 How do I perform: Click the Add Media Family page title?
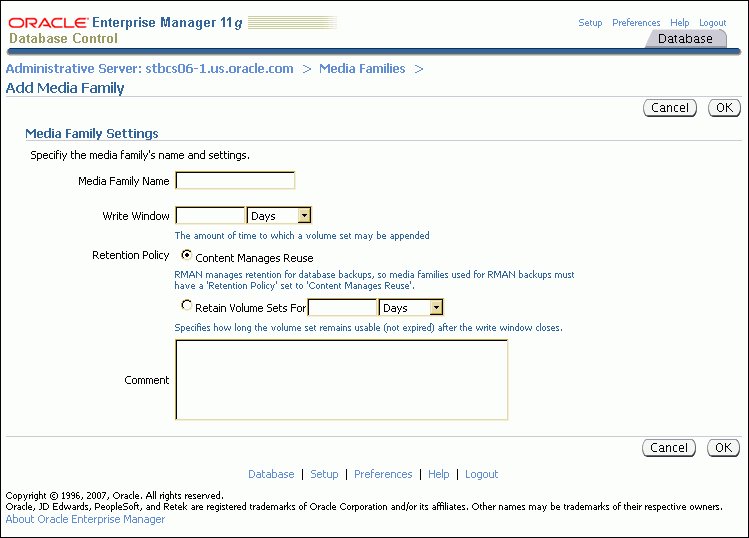coord(65,88)
